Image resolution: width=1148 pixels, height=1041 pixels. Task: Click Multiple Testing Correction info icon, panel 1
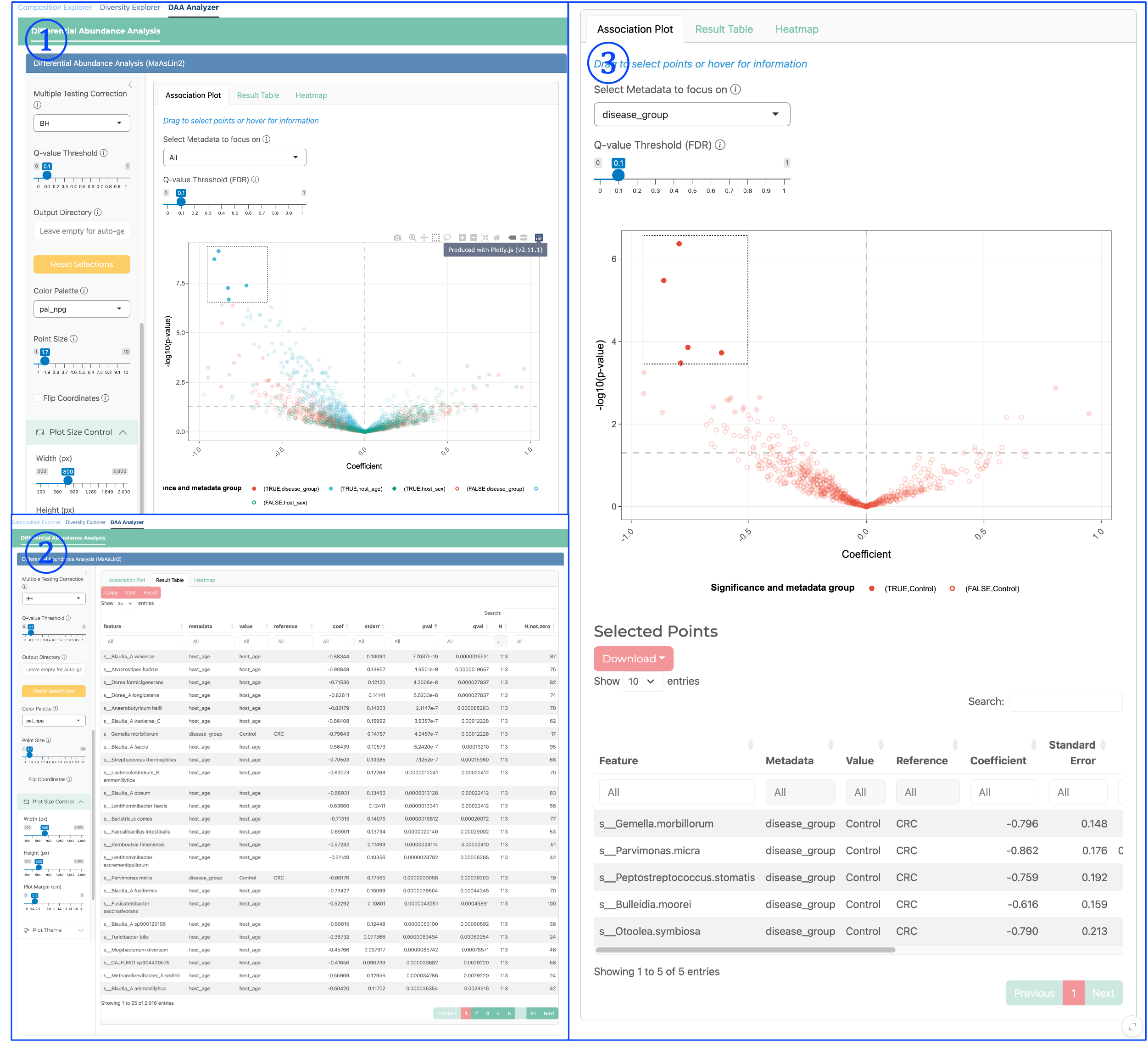click(38, 105)
